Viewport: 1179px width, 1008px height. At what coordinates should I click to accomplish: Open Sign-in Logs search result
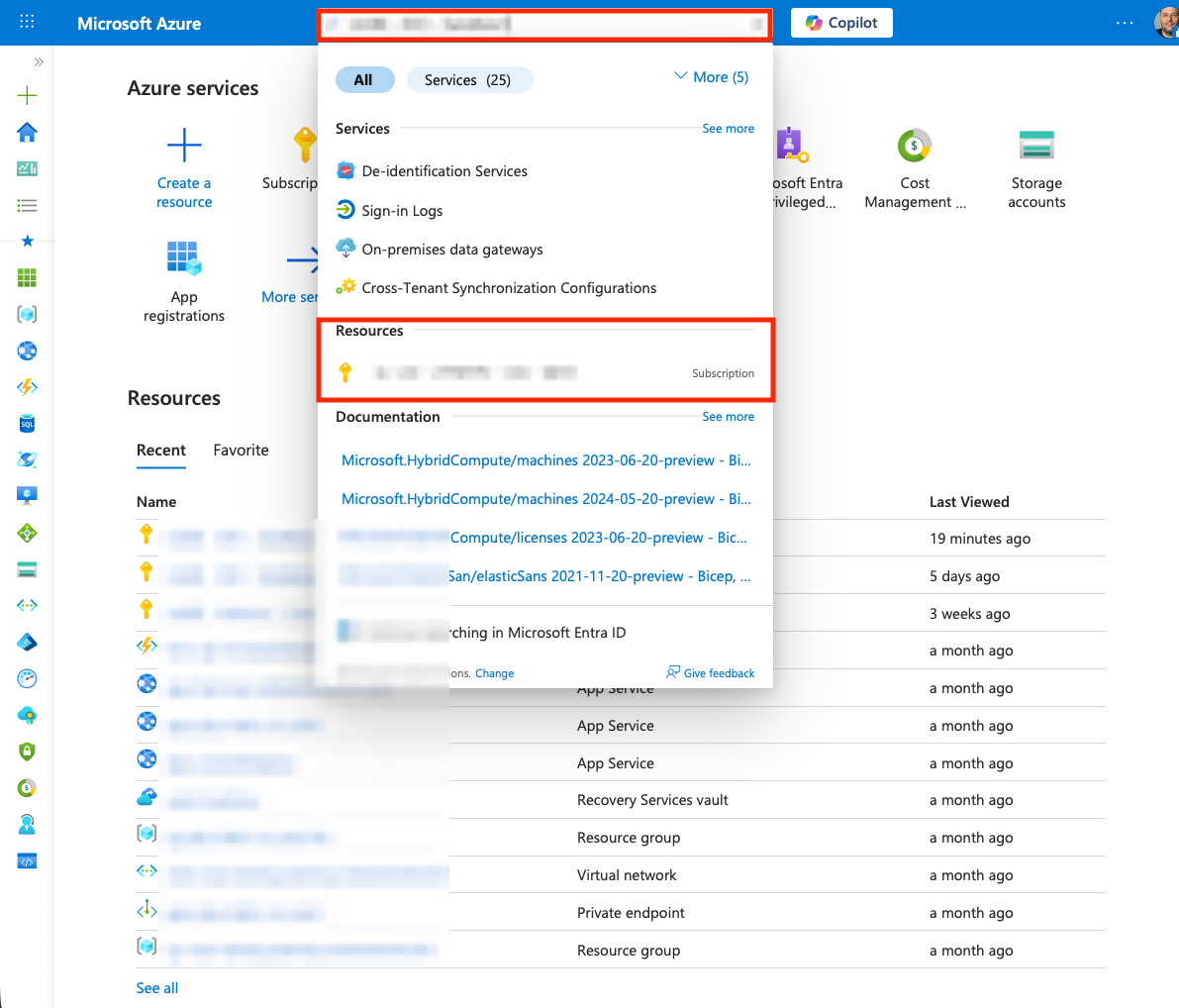tap(402, 211)
